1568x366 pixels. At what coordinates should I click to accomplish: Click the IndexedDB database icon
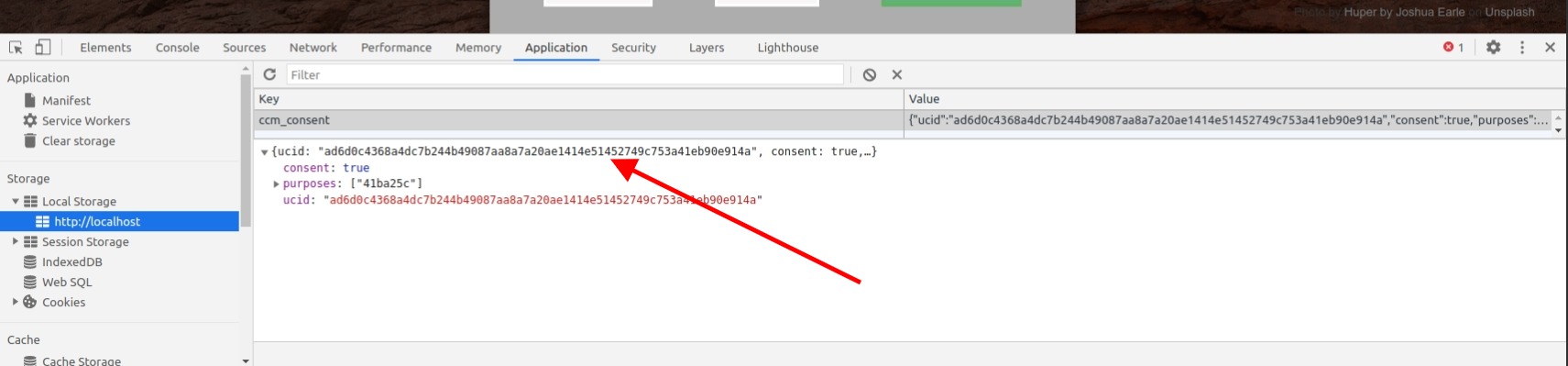pos(30,261)
